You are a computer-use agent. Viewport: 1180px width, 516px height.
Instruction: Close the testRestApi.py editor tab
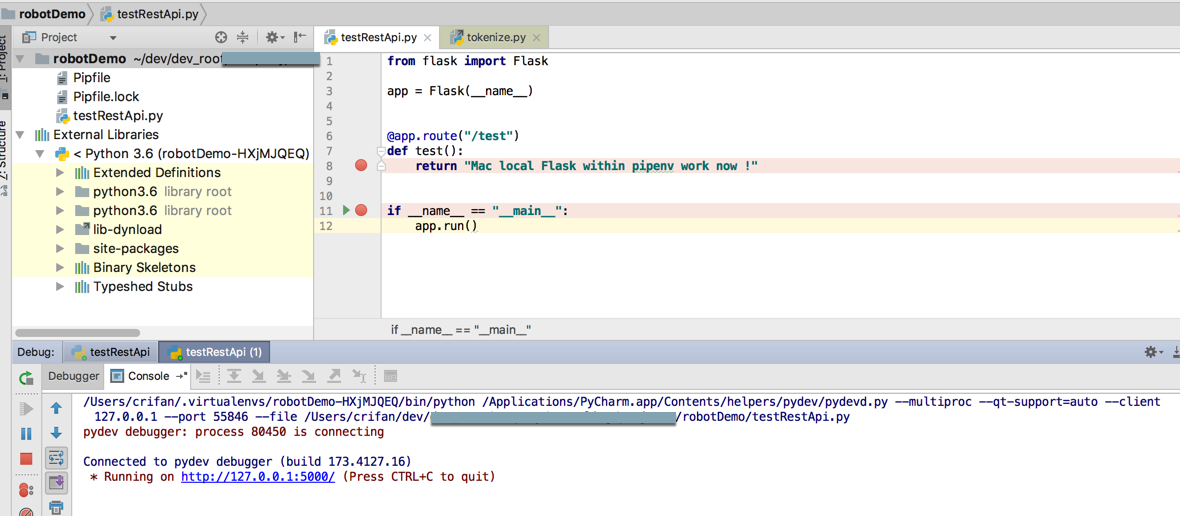[428, 38]
